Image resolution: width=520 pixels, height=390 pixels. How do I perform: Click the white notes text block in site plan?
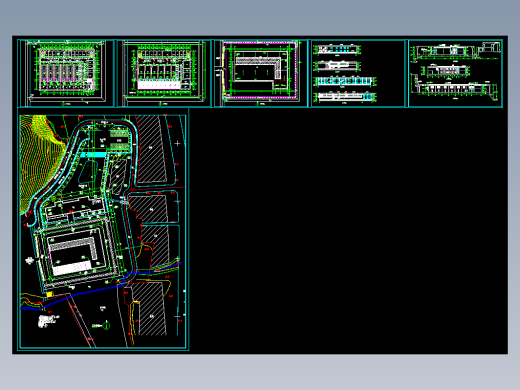coord(49,321)
